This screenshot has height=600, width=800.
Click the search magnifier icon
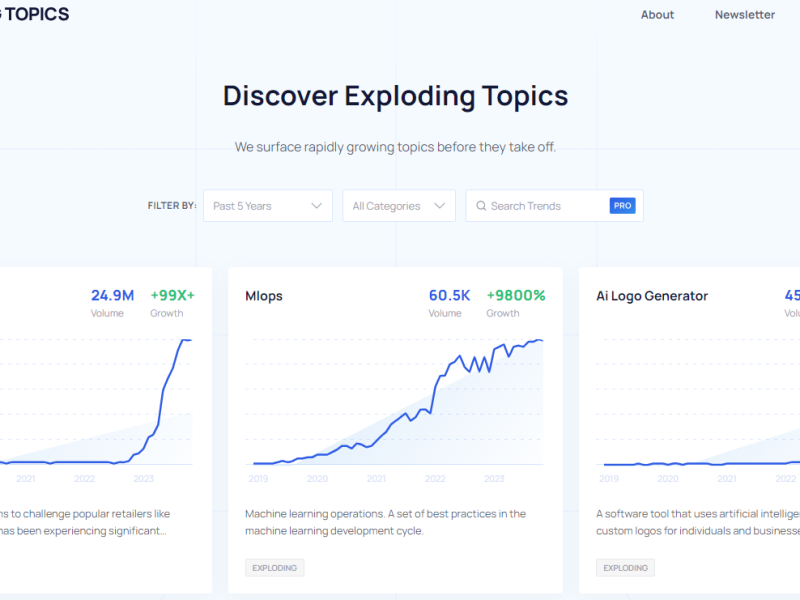coord(481,206)
